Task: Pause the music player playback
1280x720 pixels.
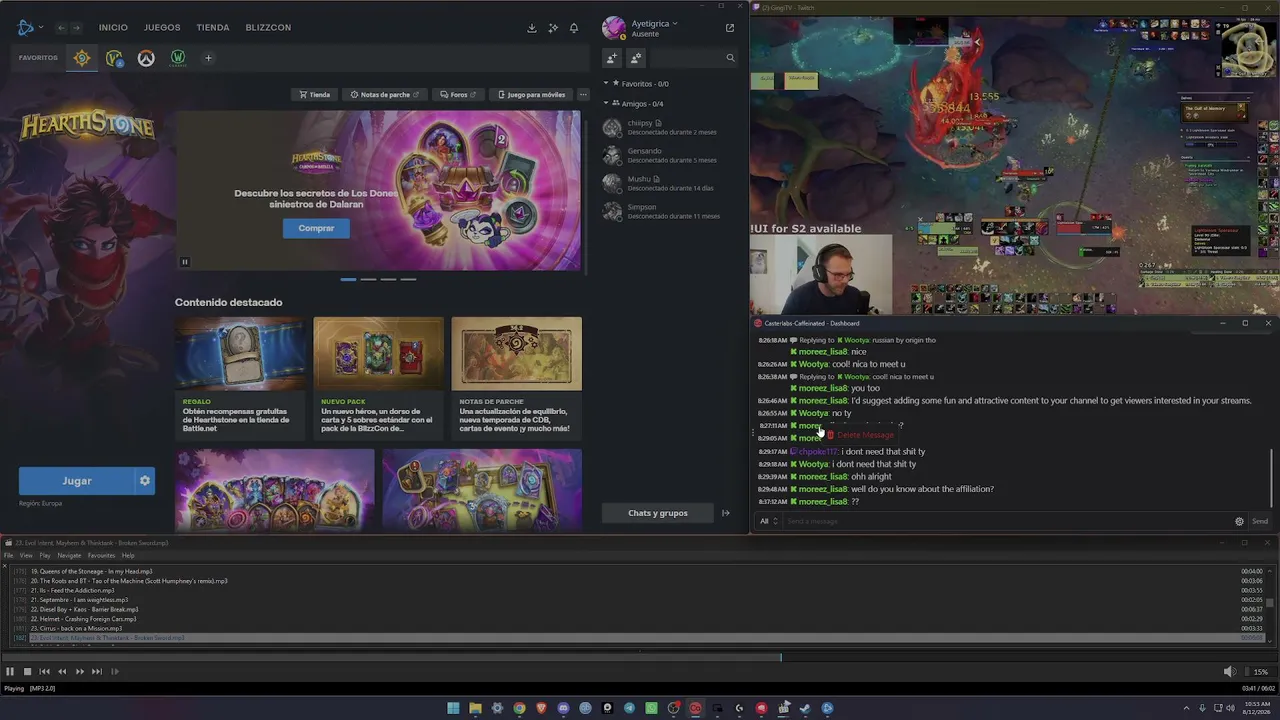Action: [x=10, y=672]
